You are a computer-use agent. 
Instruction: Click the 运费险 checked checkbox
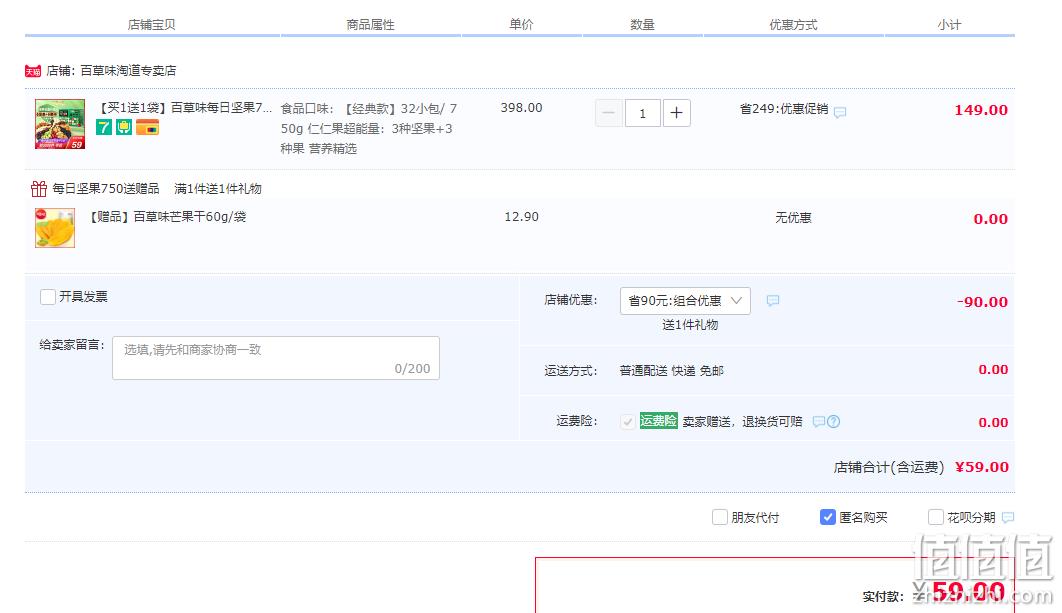pyautogui.click(x=627, y=421)
